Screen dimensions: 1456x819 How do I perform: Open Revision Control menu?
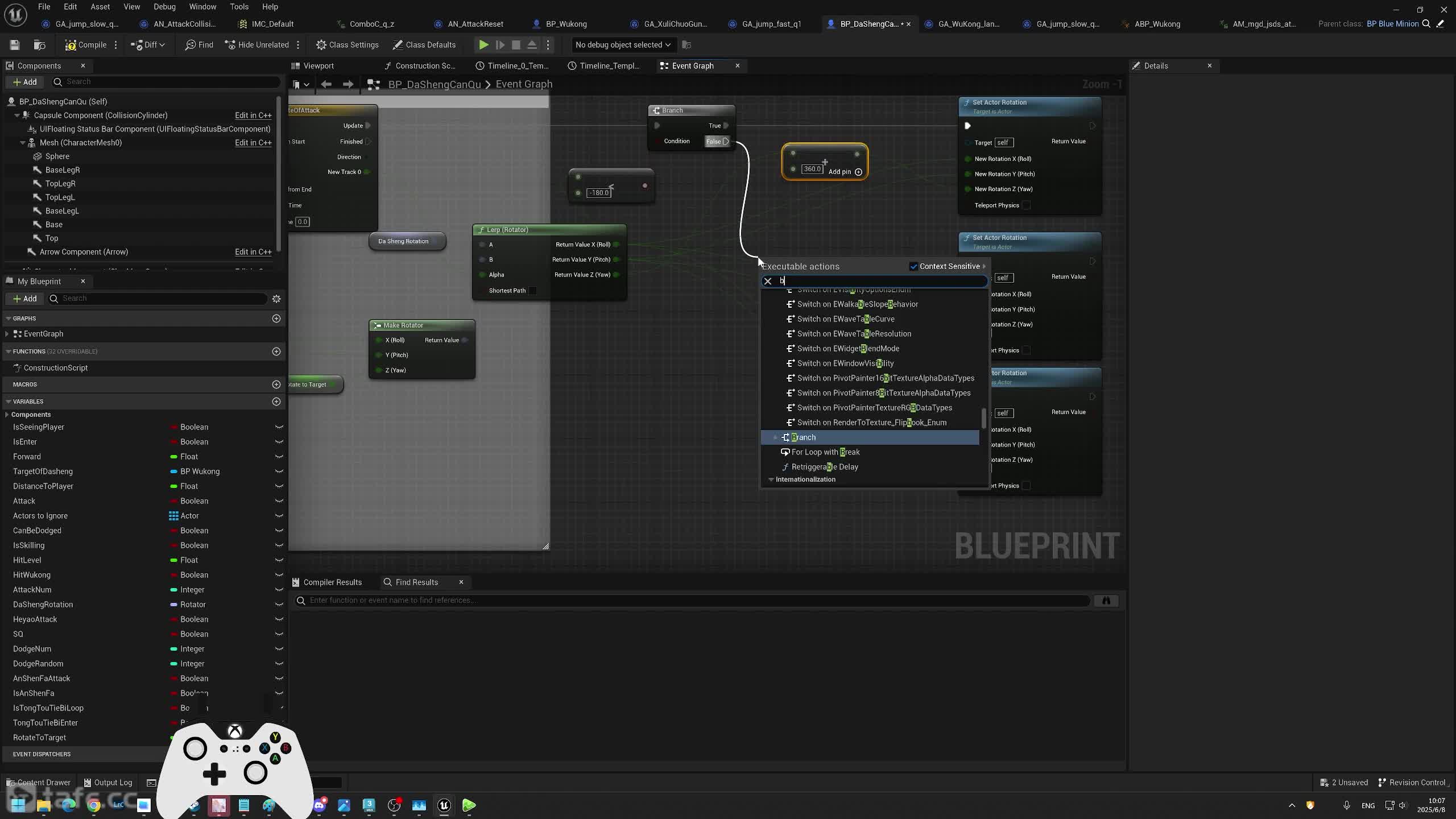click(1412, 783)
